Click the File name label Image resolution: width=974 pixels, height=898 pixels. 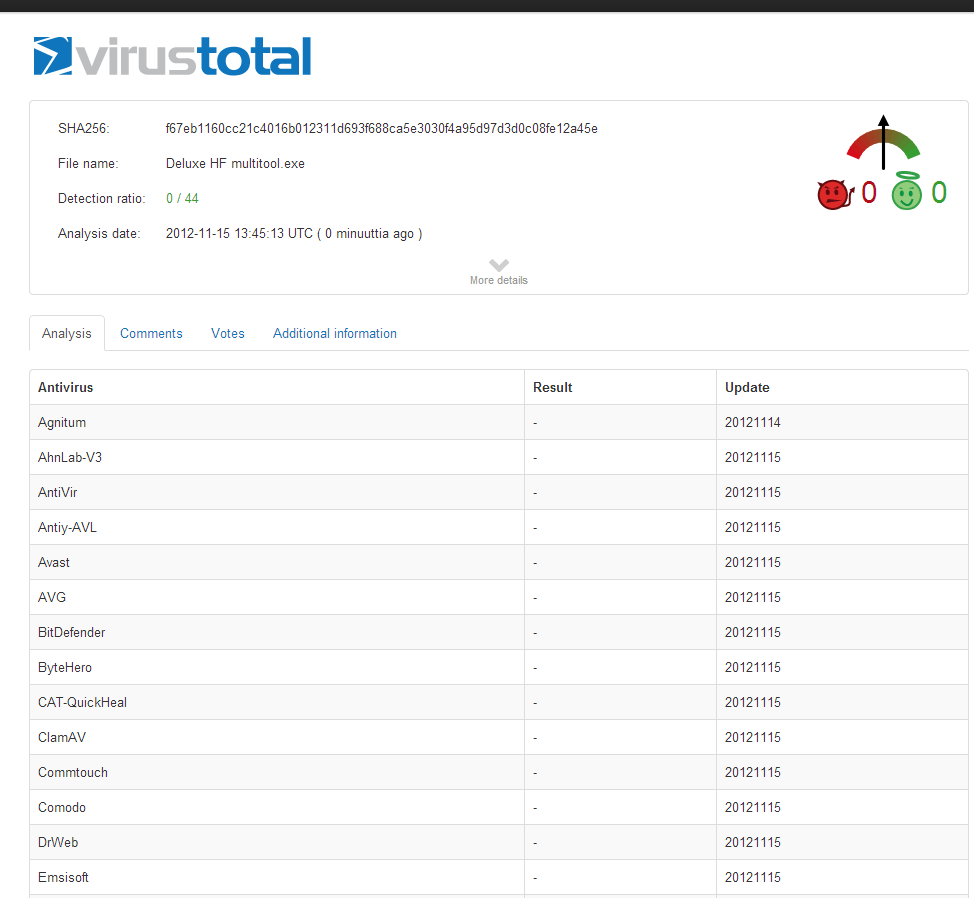[88, 163]
